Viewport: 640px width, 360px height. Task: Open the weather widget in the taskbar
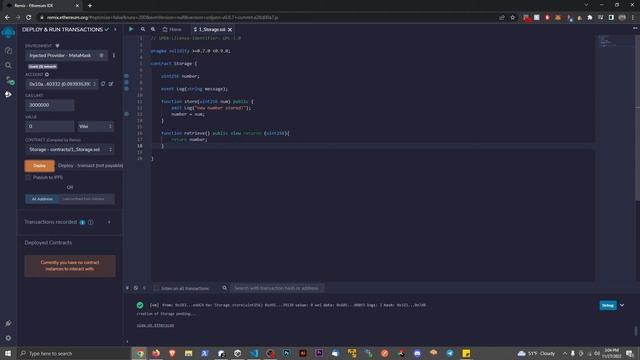click(536, 353)
